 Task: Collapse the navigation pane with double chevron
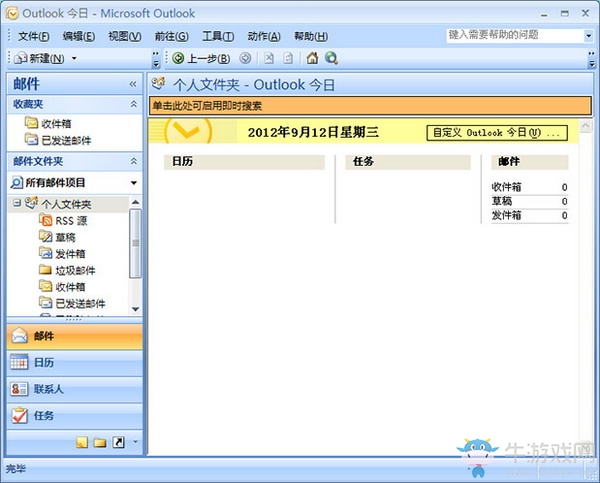click(x=133, y=84)
